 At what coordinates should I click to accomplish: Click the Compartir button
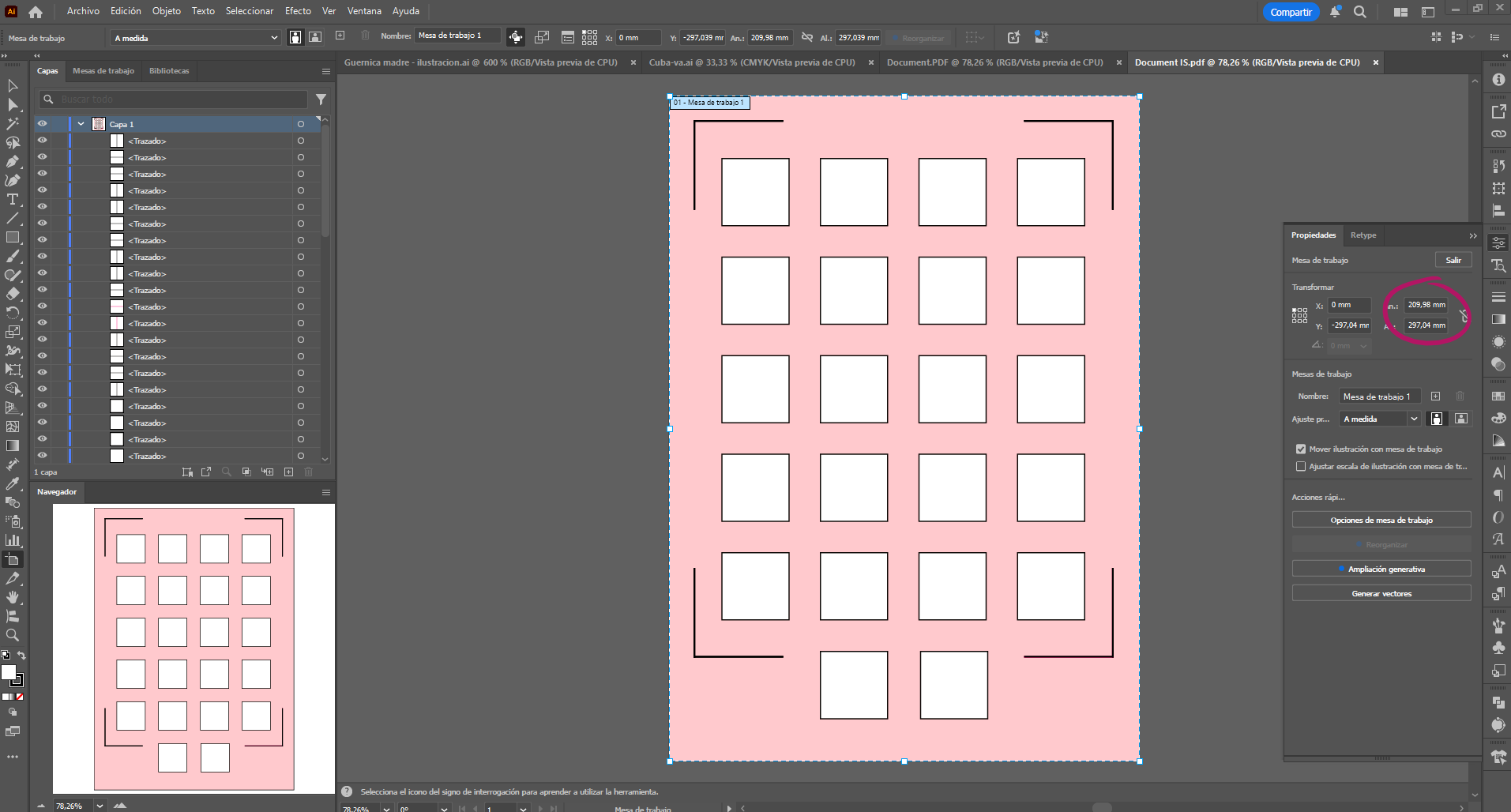click(1291, 12)
